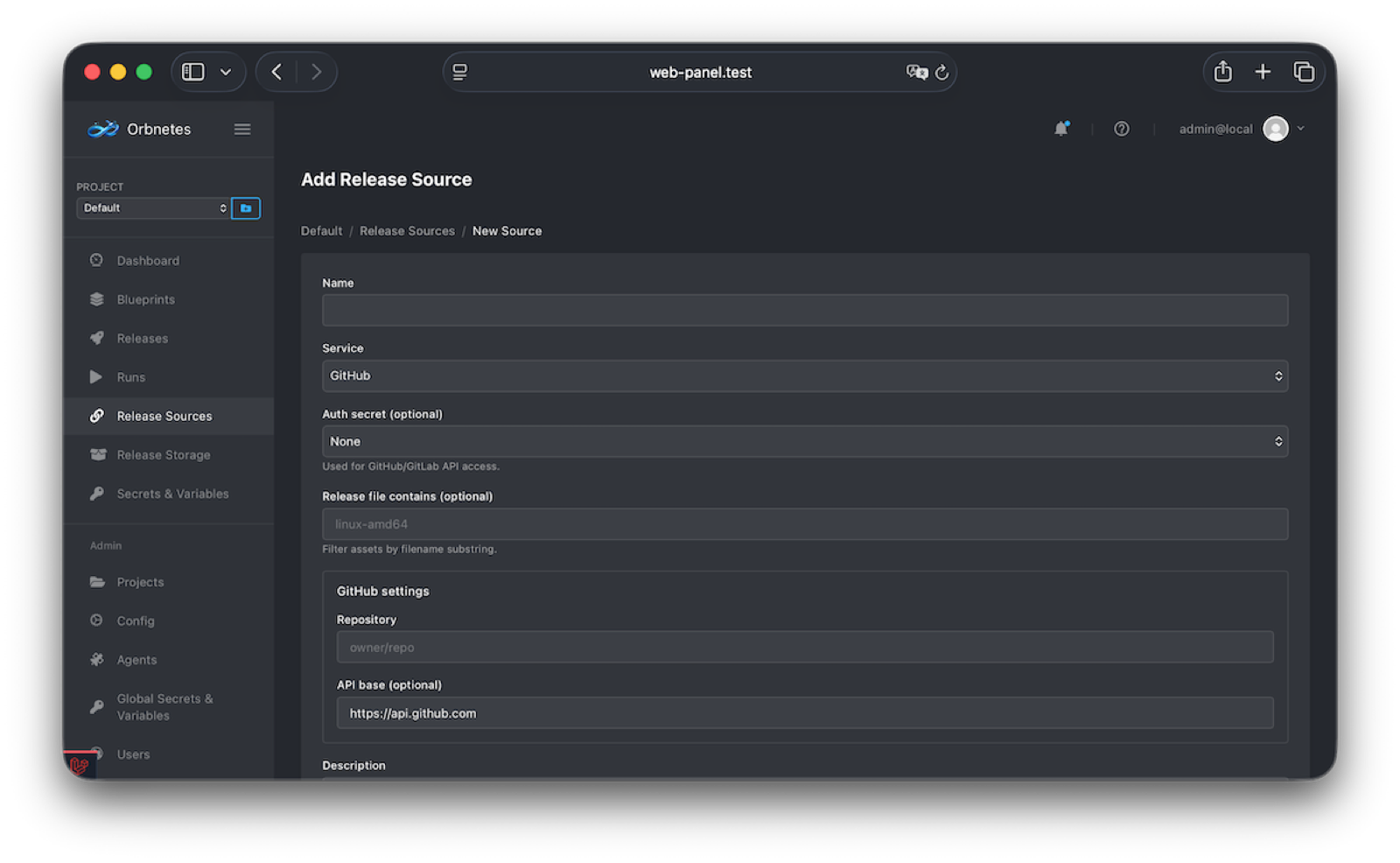The width and height of the screenshot is (1400, 863).
Task: Click inside the Name input field
Action: coord(804,310)
